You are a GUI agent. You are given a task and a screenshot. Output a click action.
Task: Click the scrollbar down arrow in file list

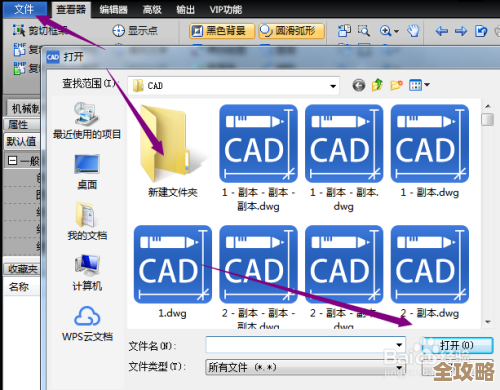pyautogui.click(x=488, y=322)
